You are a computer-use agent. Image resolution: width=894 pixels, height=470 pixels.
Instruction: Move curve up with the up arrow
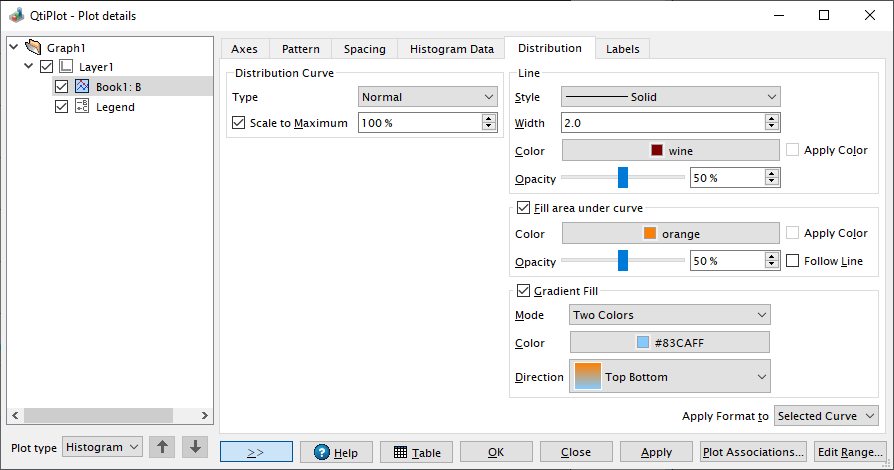pos(162,447)
